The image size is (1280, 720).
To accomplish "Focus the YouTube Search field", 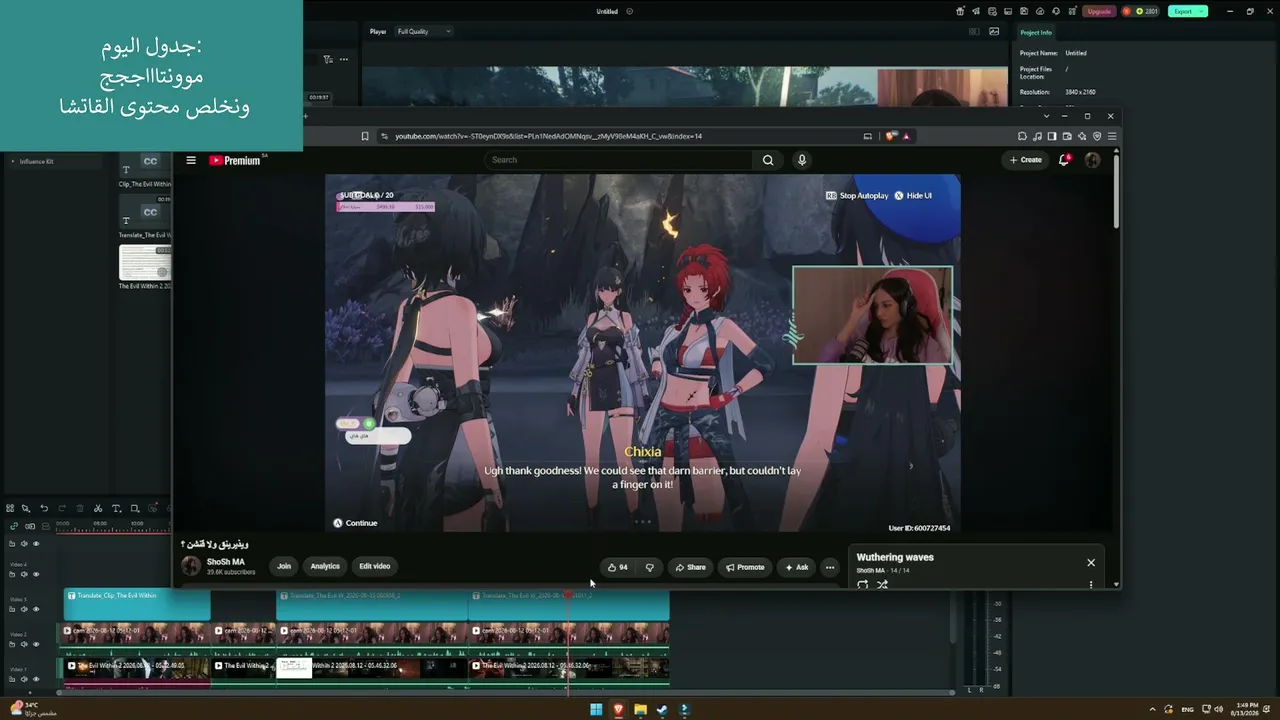I will pos(620,160).
